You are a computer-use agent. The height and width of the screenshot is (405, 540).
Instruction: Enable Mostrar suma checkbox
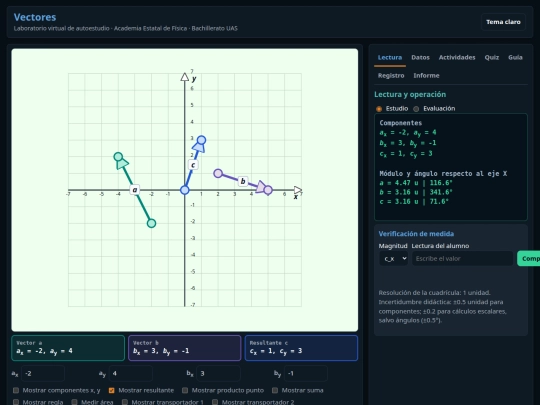(x=275, y=390)
